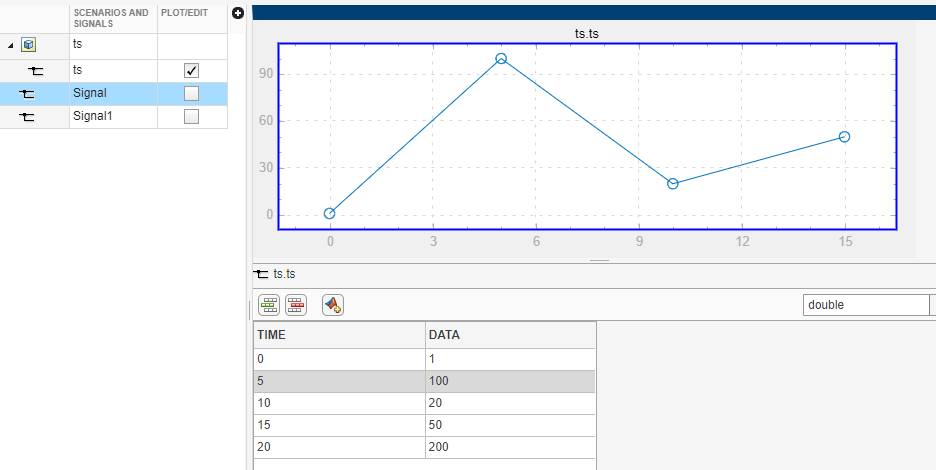This screenshot has height=470, width=936.
Task: Click the ts.ts label above the table toolbar
Action: 284,274
